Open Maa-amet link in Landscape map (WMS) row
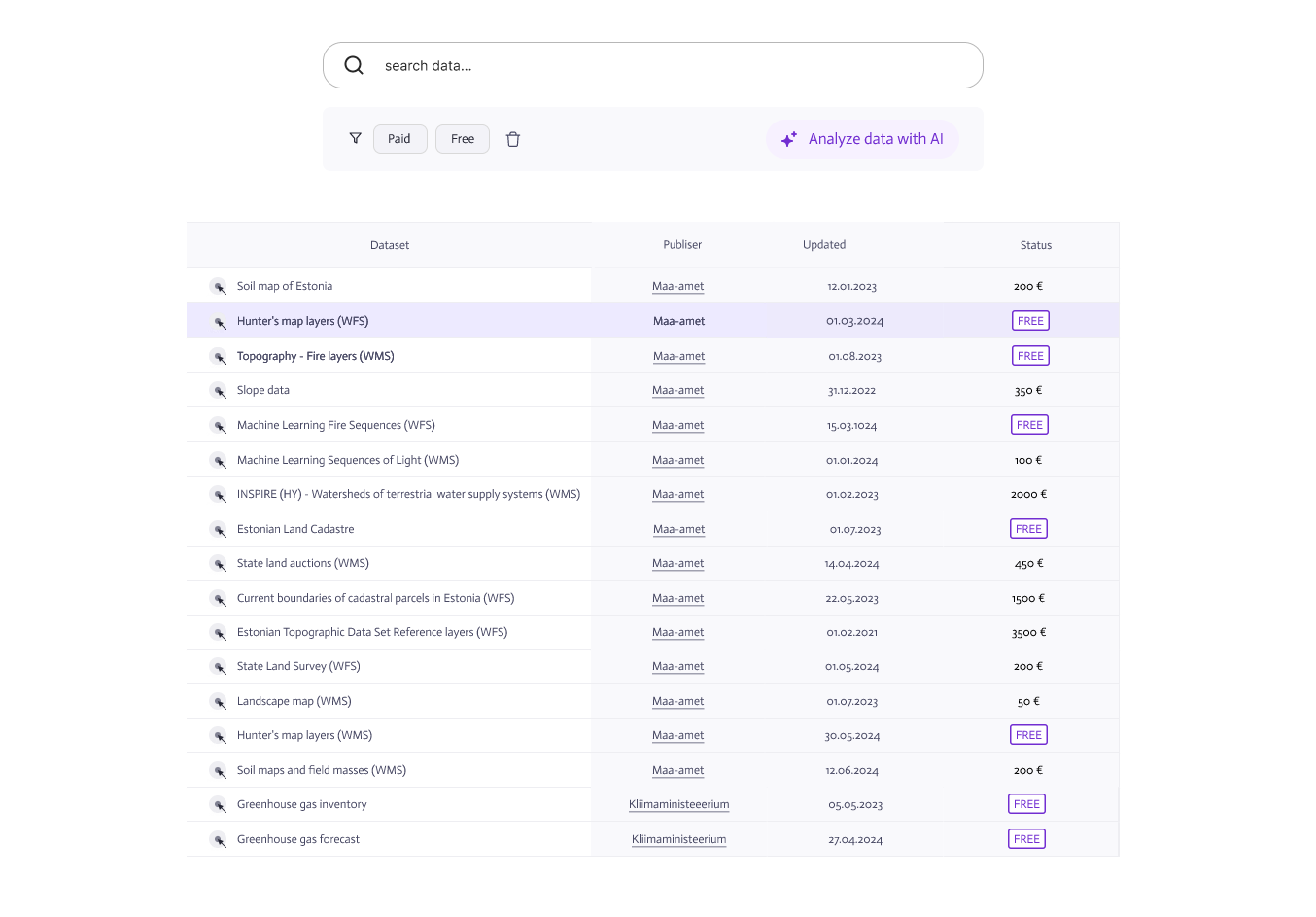The width and height of the screenshot is (1316, 917). [678, 701]
